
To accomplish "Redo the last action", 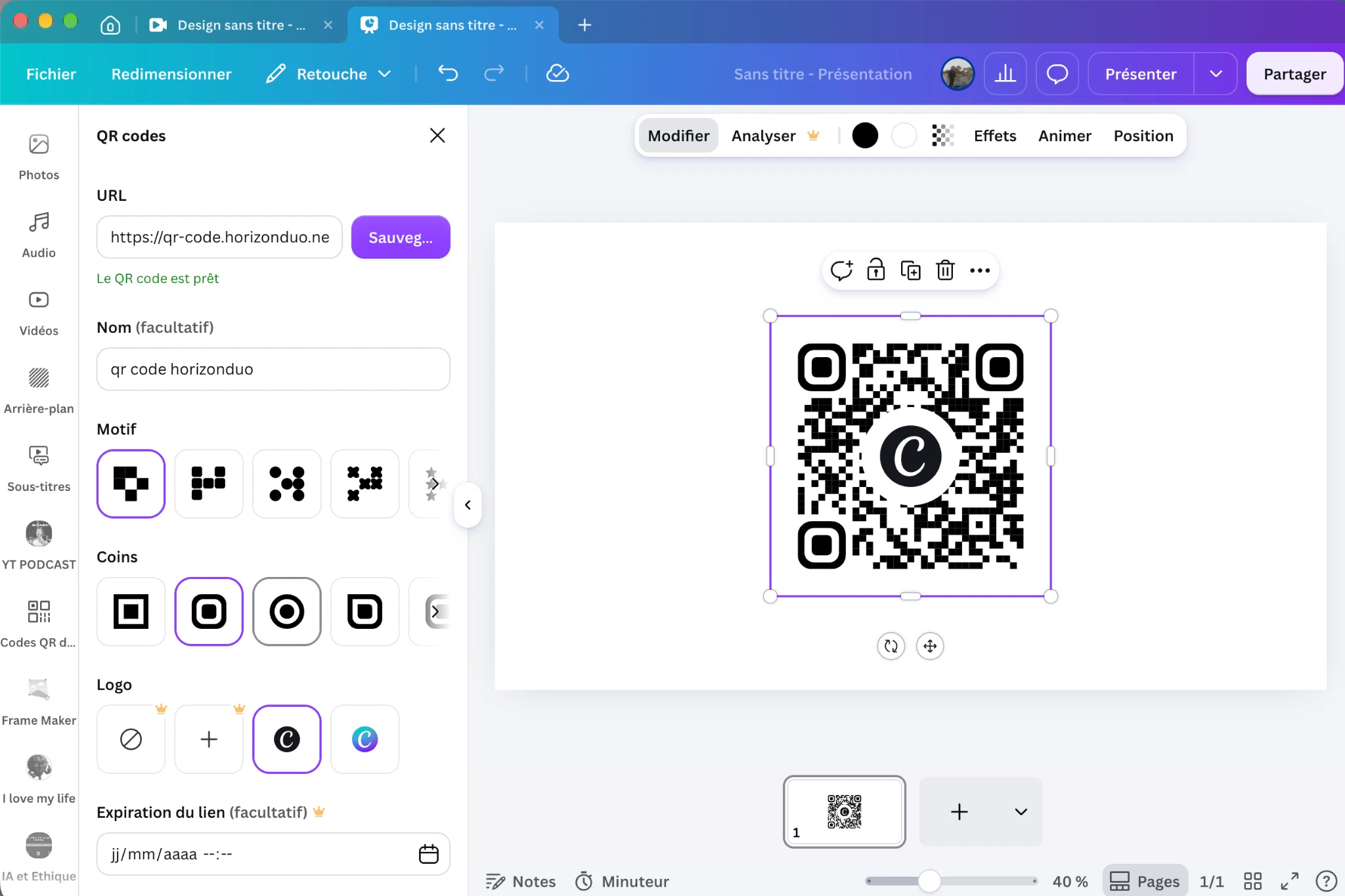I will (x=494, y=74).
